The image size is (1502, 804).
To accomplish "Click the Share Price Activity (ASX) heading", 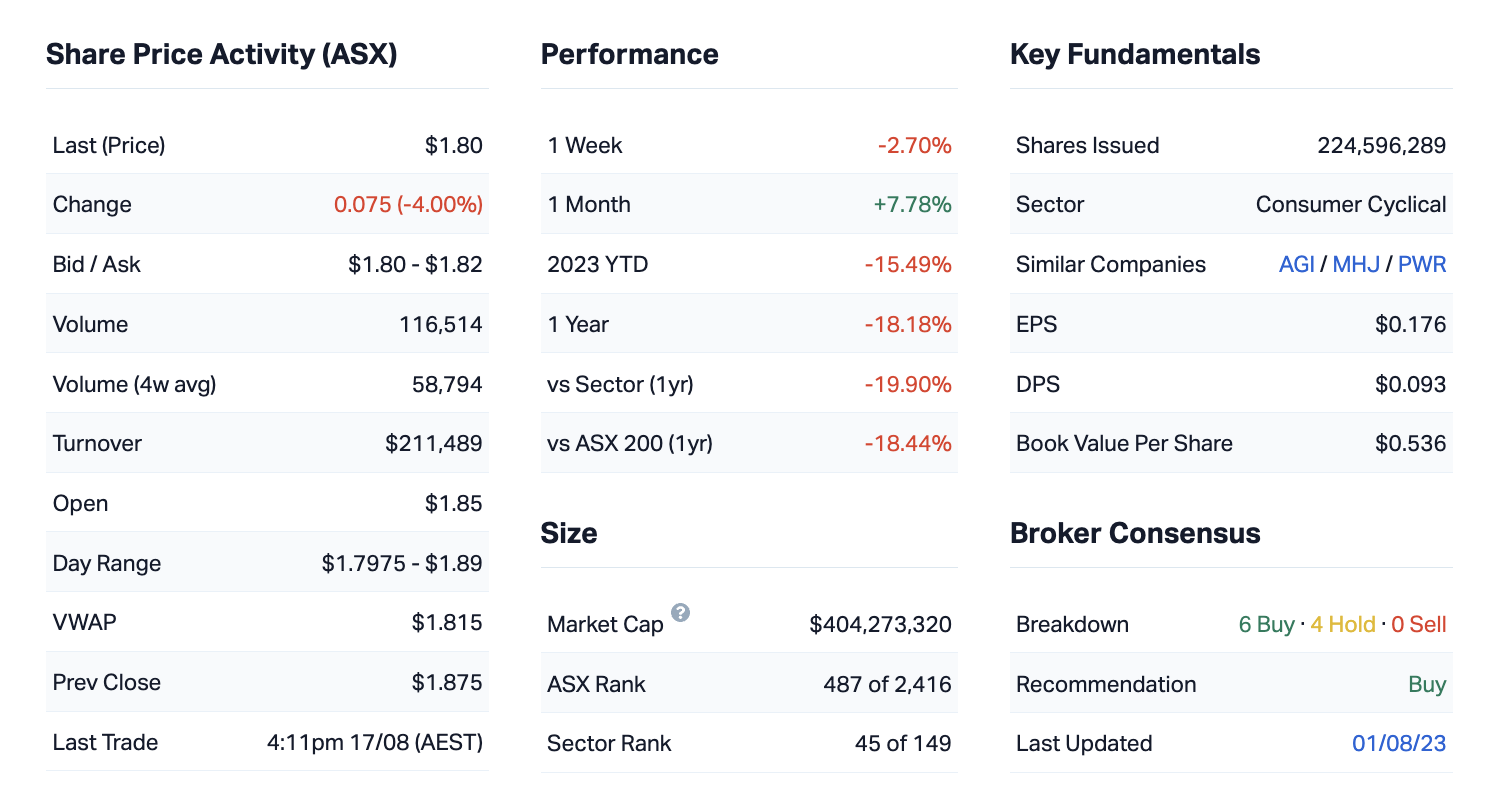I will pos(222,54).
